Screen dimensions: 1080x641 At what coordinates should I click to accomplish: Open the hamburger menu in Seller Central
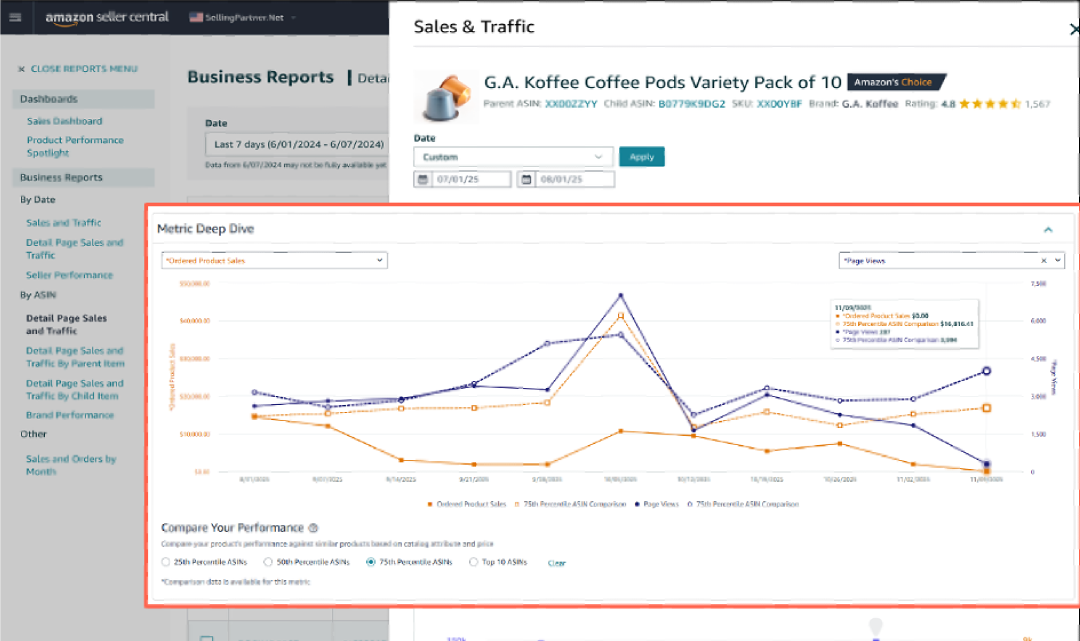pyautogui.click(x=15, y=17)
